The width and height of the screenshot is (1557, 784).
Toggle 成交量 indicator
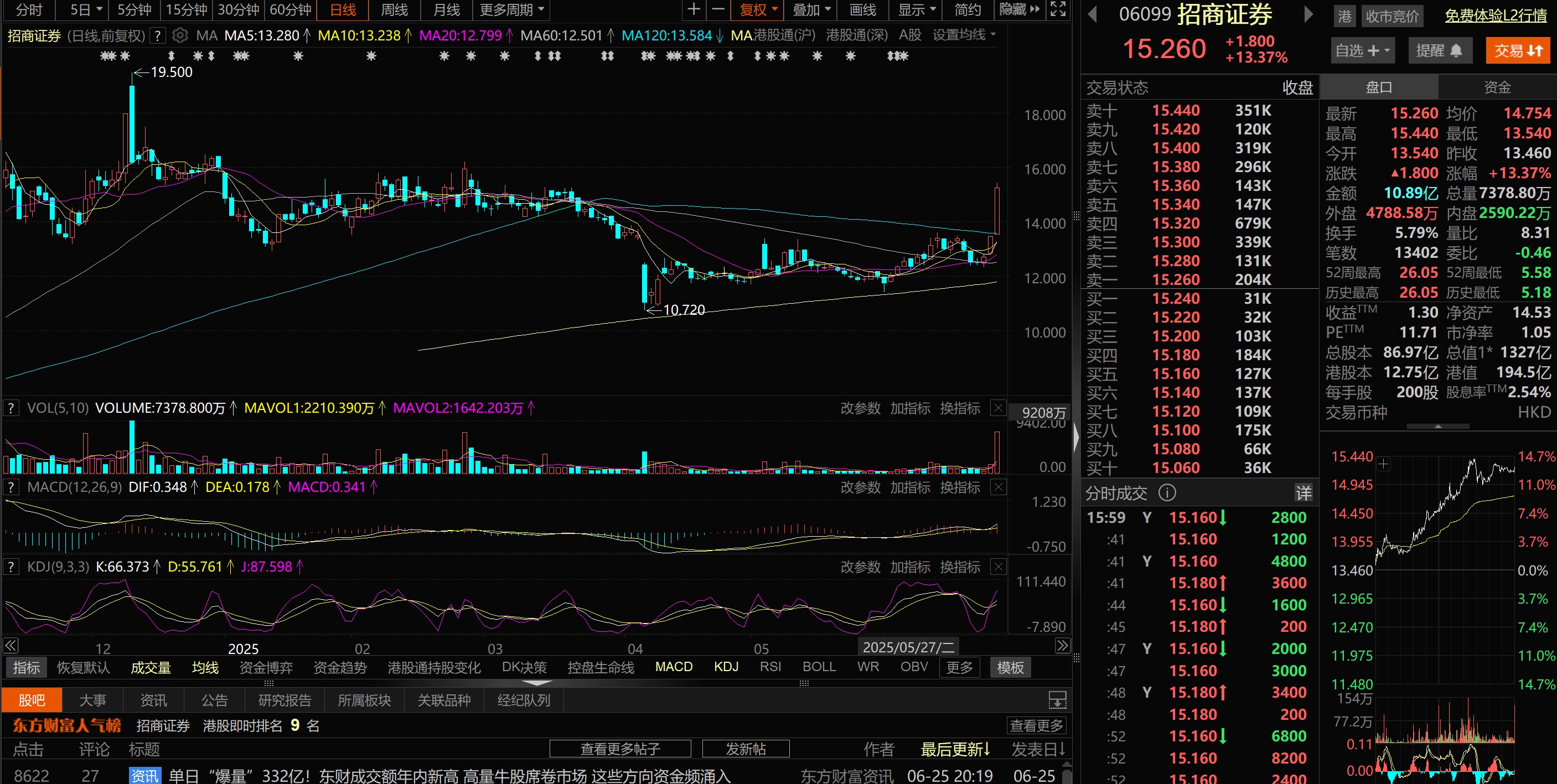tap(151, 667)
